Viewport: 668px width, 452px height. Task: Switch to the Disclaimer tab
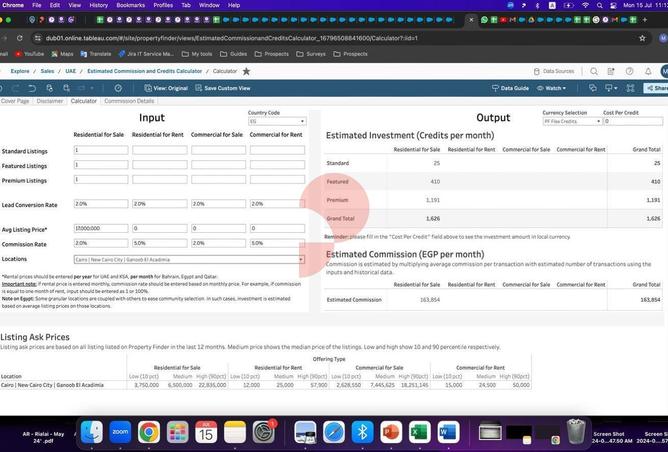point(50,101)
